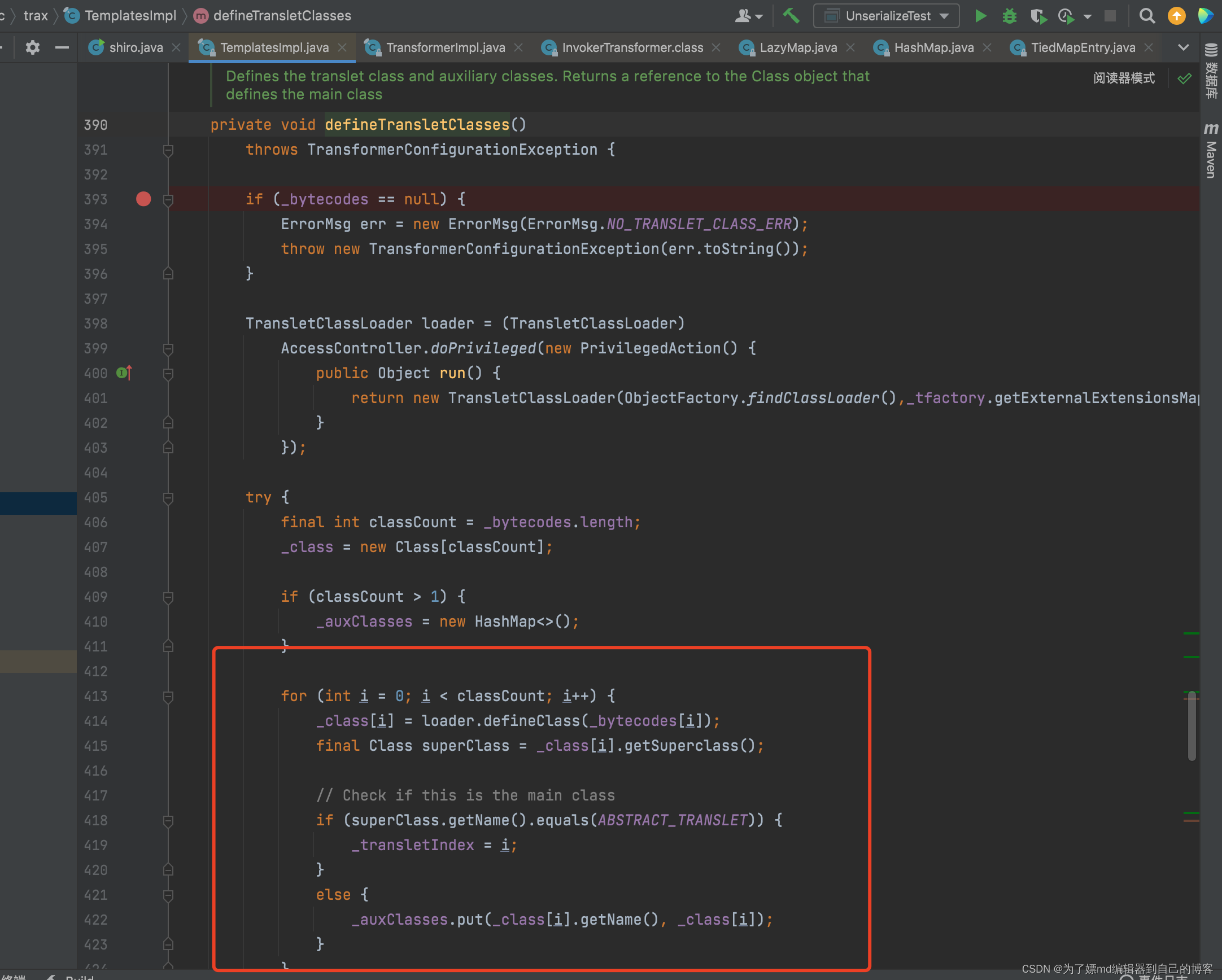Collapse the for loop fold at line 413
Screen dimensions: 1222x980
(168, 696)
